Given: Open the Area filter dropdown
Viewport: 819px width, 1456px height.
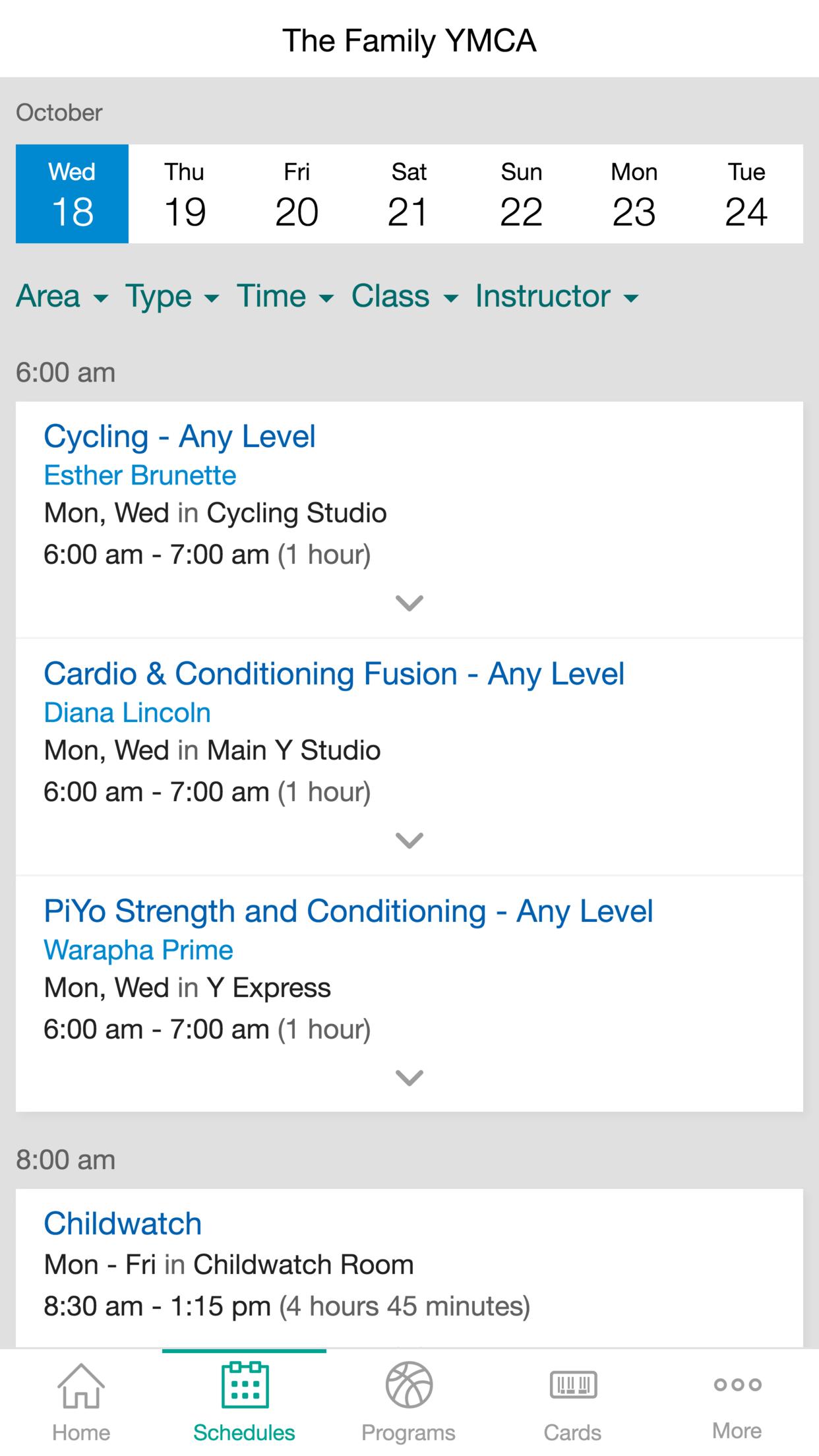Looking at the screenshot, I should click(x=62, y=296).
